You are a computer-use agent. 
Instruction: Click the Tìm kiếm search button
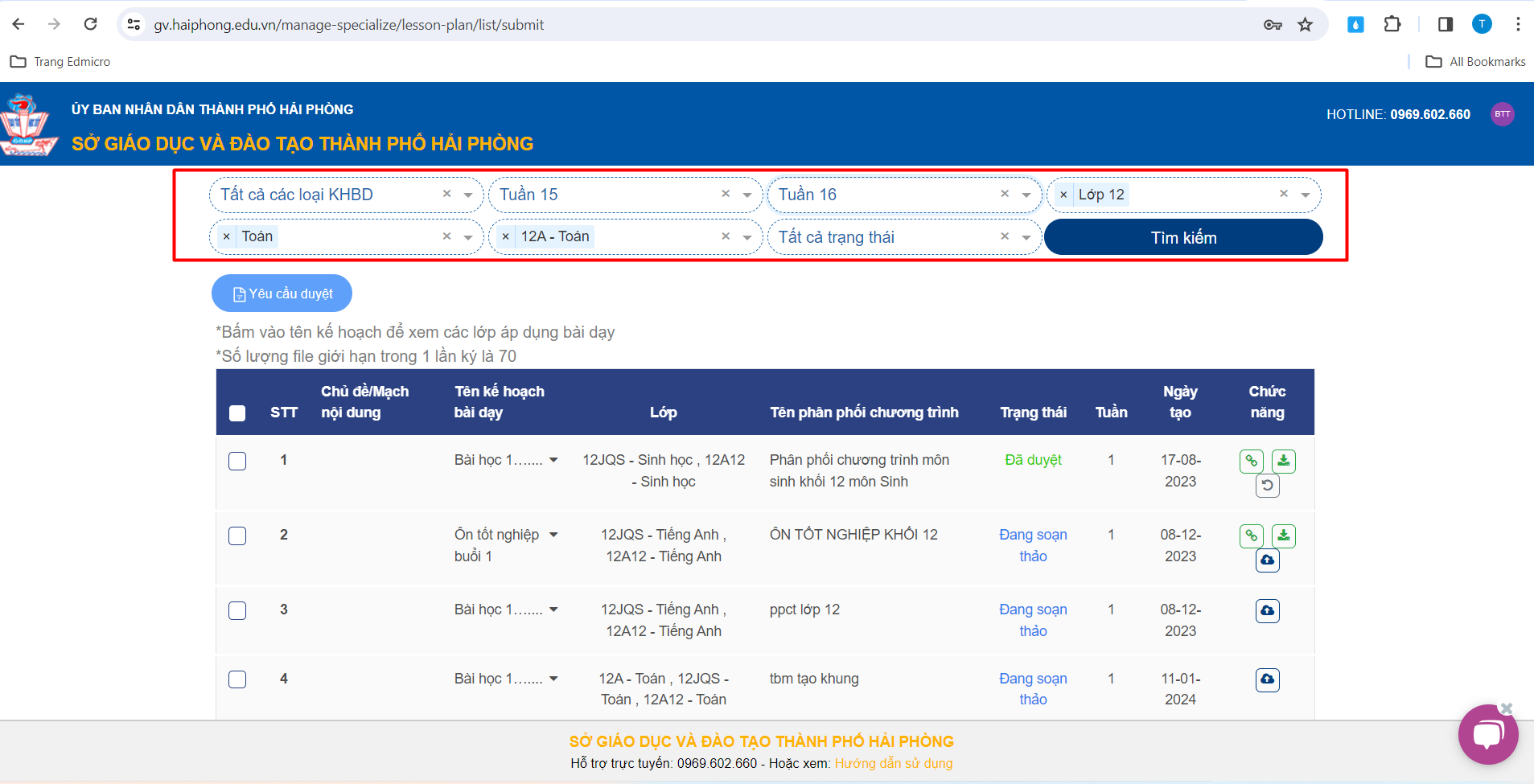point(1182,237)
